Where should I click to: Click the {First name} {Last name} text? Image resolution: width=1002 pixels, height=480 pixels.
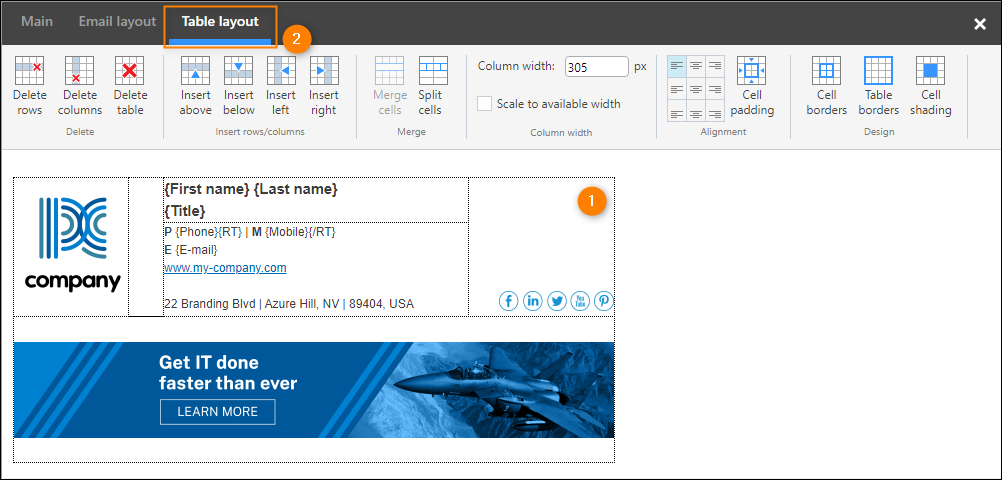pos(251,189)
